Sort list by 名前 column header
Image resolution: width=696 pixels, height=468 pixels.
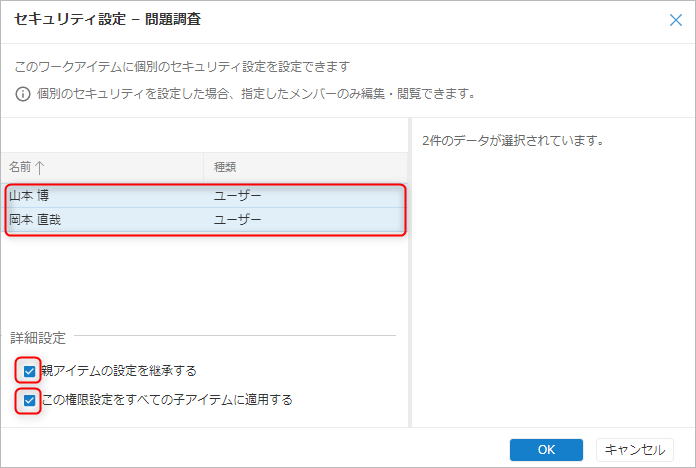[20, 167]
